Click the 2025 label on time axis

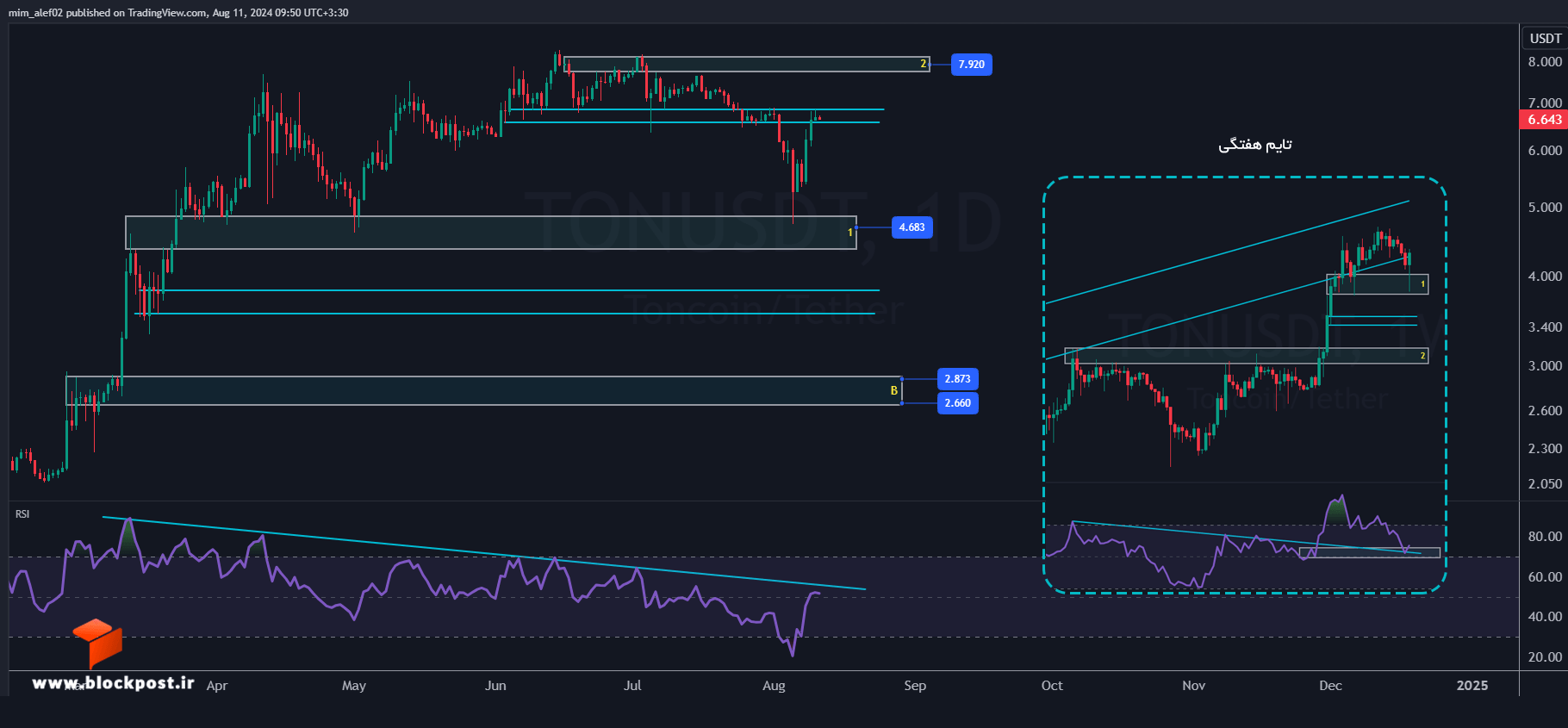[x=1472, y=686]
